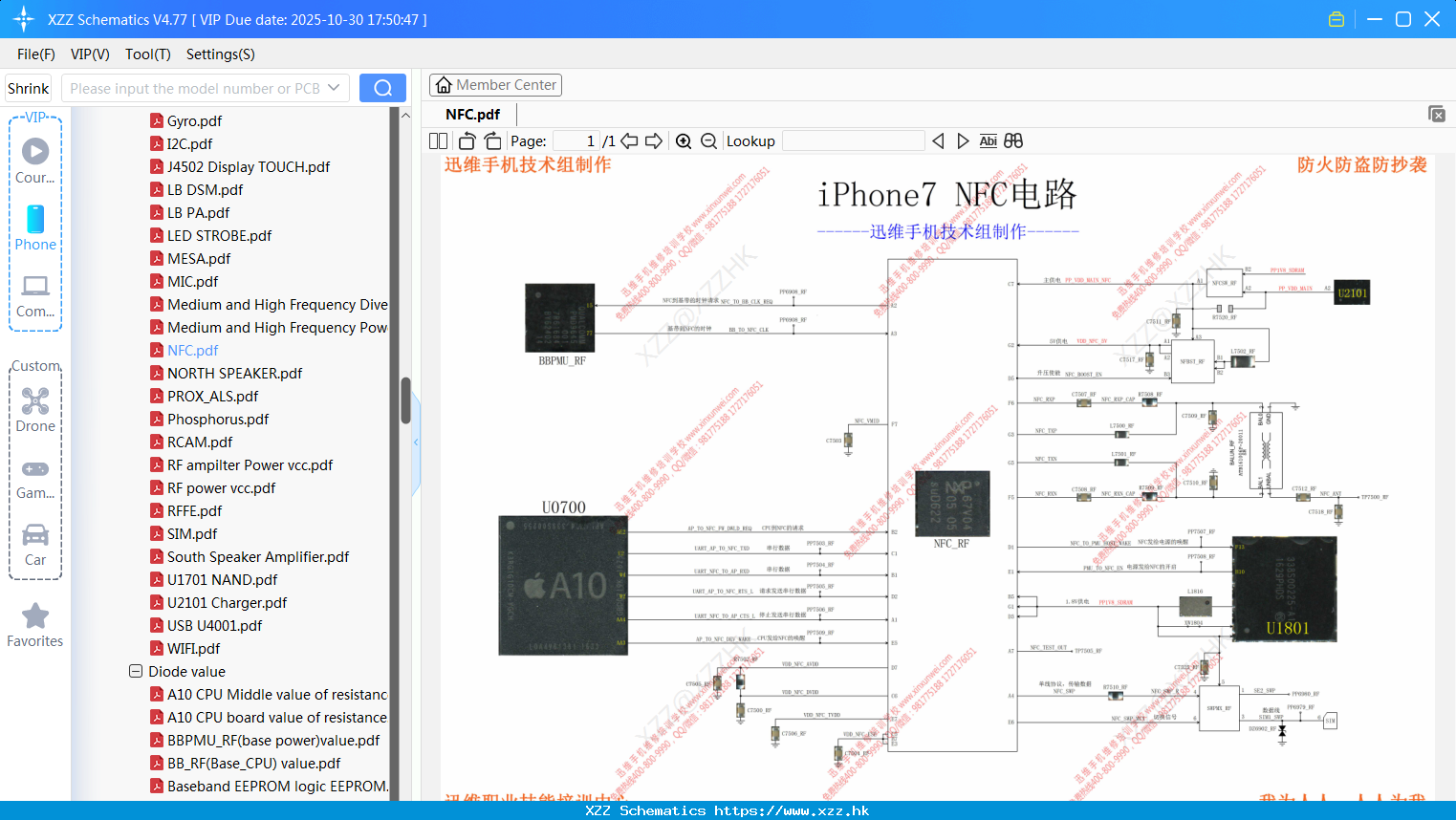The width and height of the screenshot is (1456, 820).
Task: Toggle whole-word match Abi icon
Action: [x=988, y=140]
